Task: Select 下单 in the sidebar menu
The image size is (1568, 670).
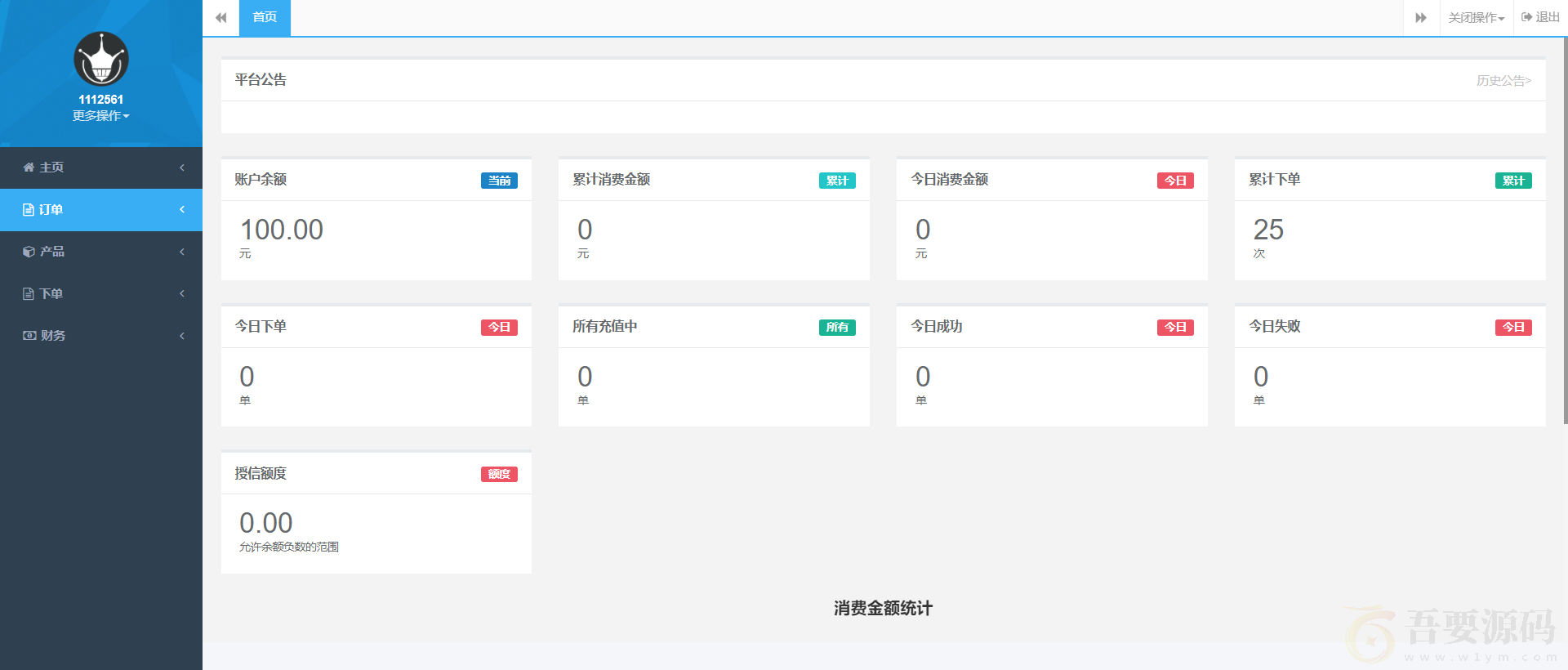Action: tap(51, 294)
